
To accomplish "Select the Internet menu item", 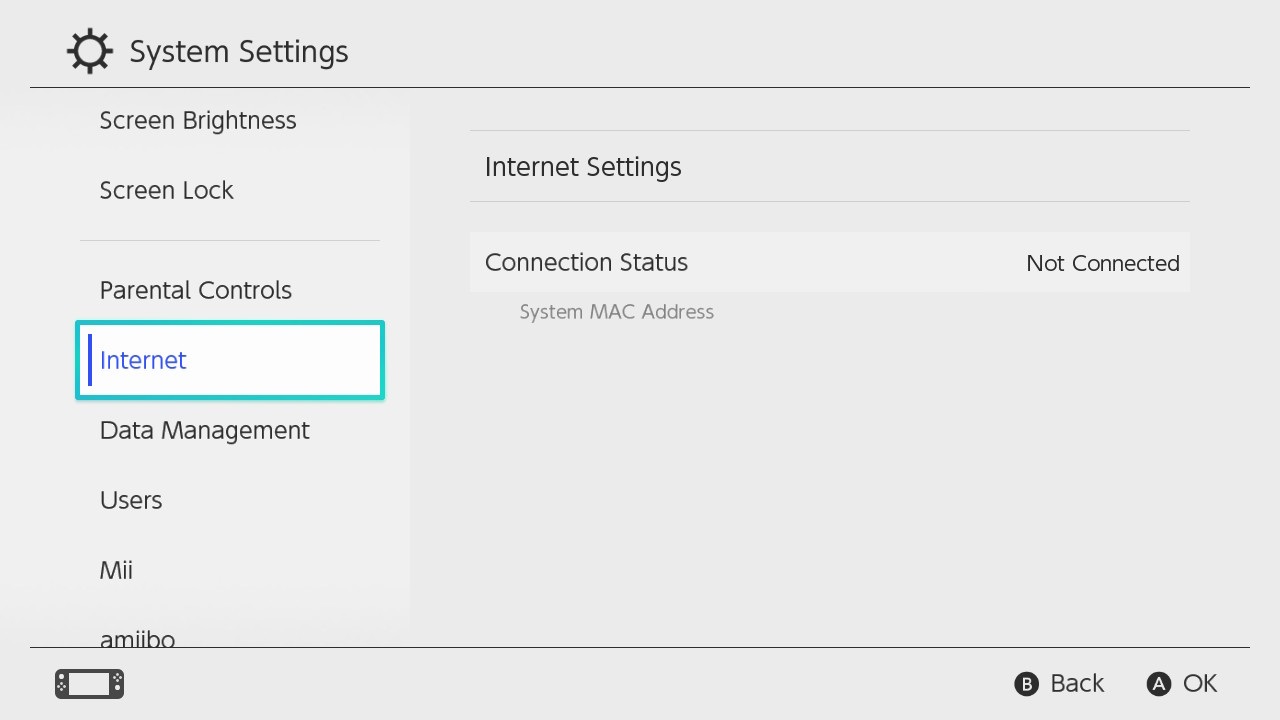I will point(143,361).
